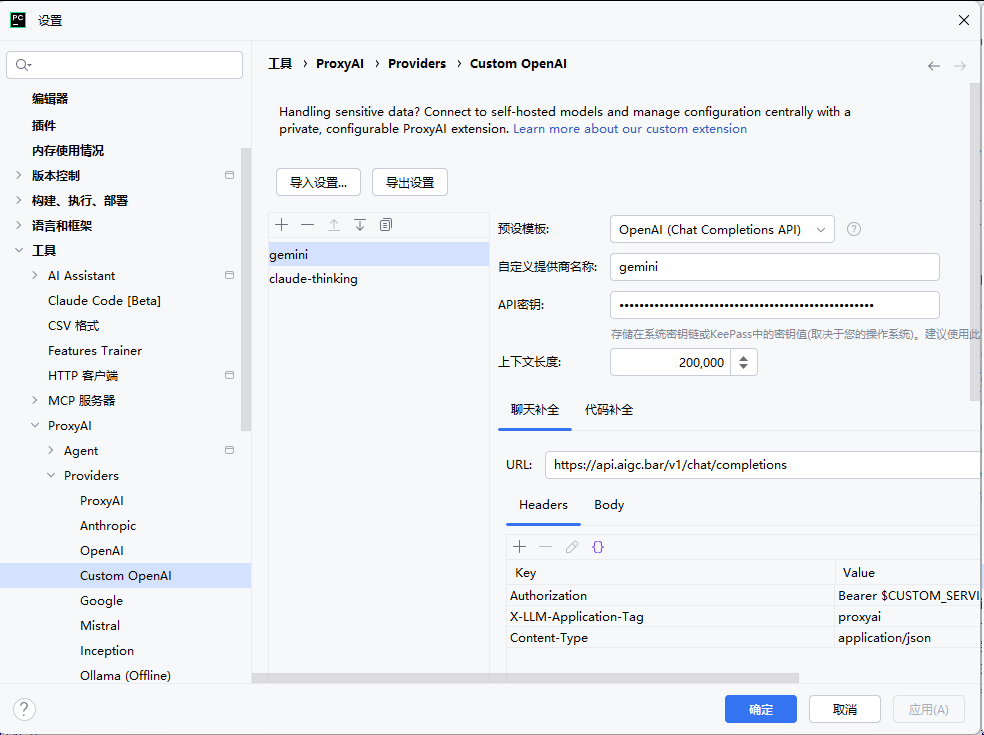
Task: Increase or decrease 上下文长度 with the spinner arrows
Action: [744, 362]
